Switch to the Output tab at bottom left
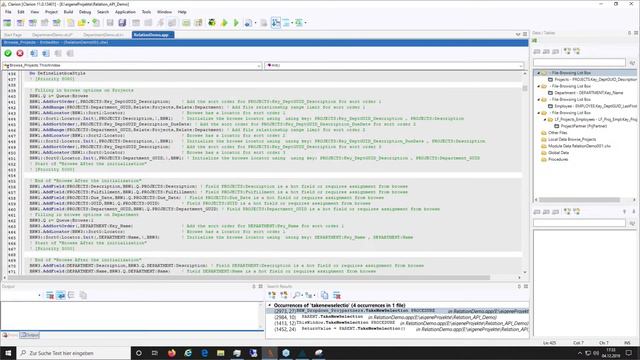 30,335
